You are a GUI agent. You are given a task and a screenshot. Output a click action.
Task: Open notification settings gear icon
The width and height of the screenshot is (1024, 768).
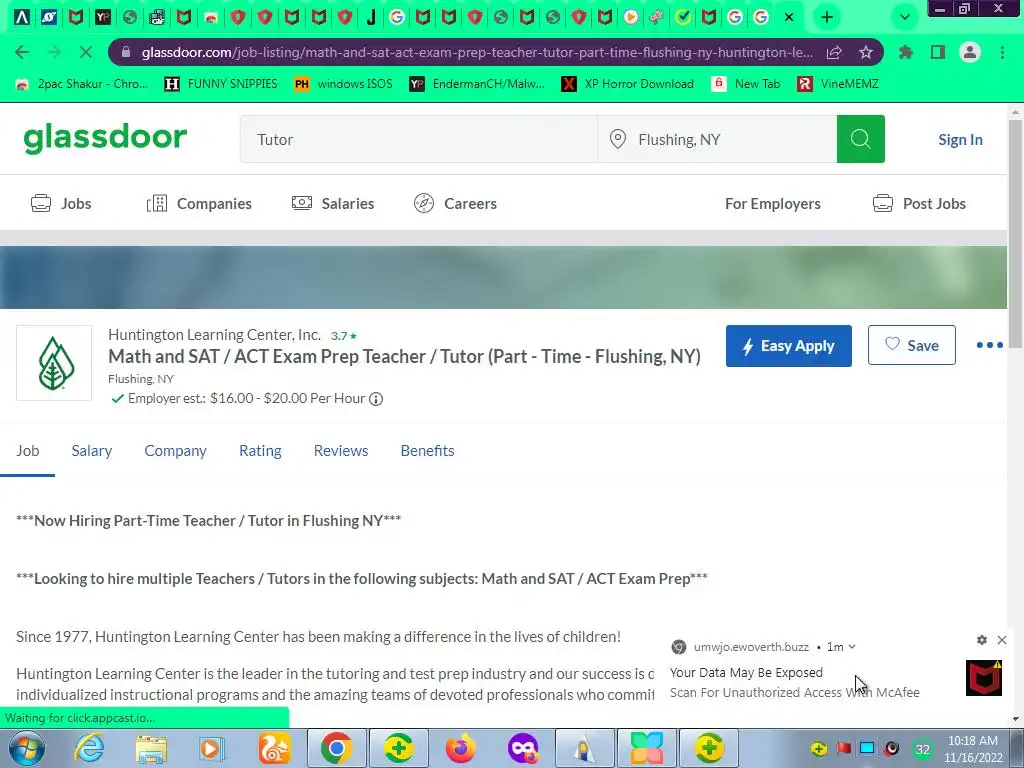click(x=982, y=640)
